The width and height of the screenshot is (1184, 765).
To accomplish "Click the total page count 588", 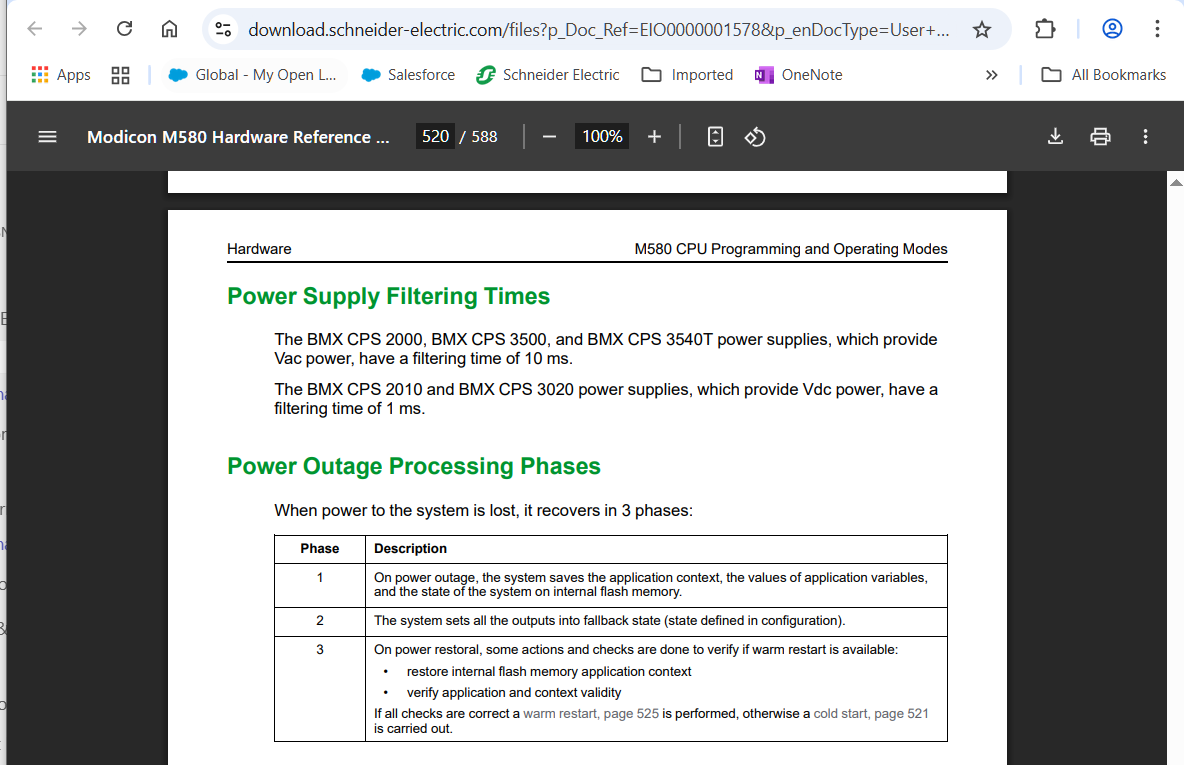I will (x=484, y=137).
